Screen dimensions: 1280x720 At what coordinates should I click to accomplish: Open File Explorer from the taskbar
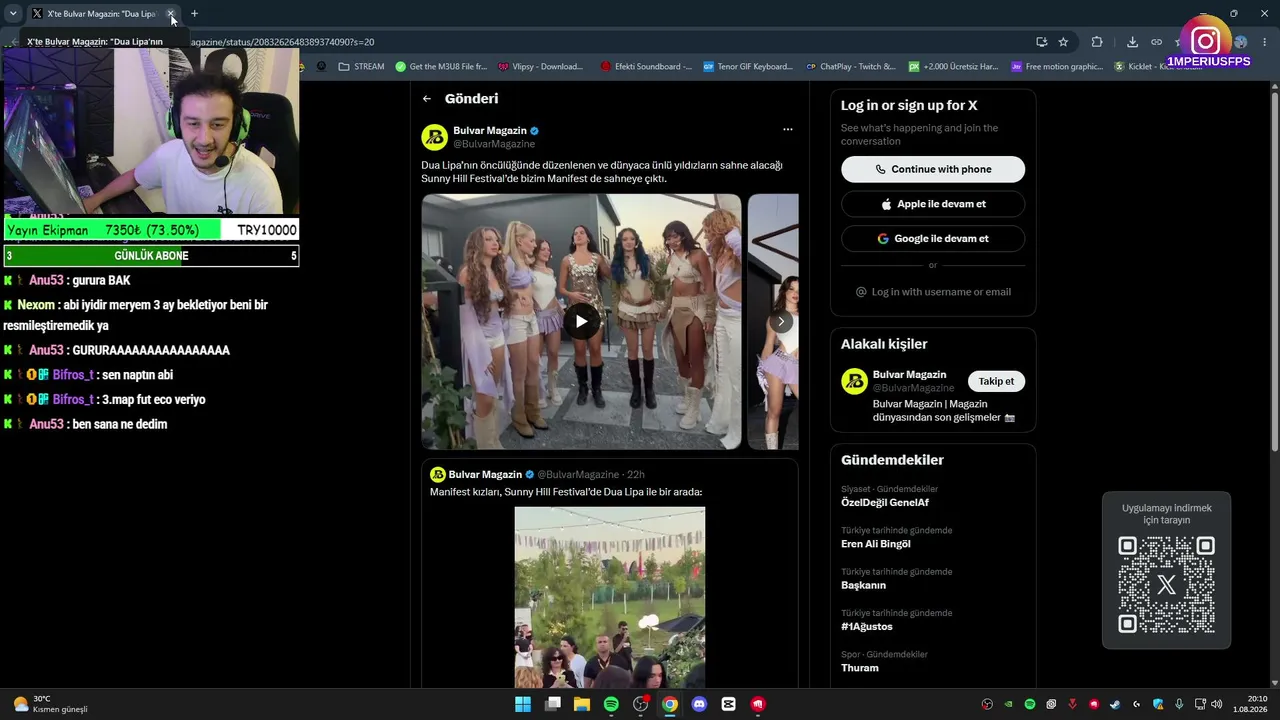[x=582, y=704]
